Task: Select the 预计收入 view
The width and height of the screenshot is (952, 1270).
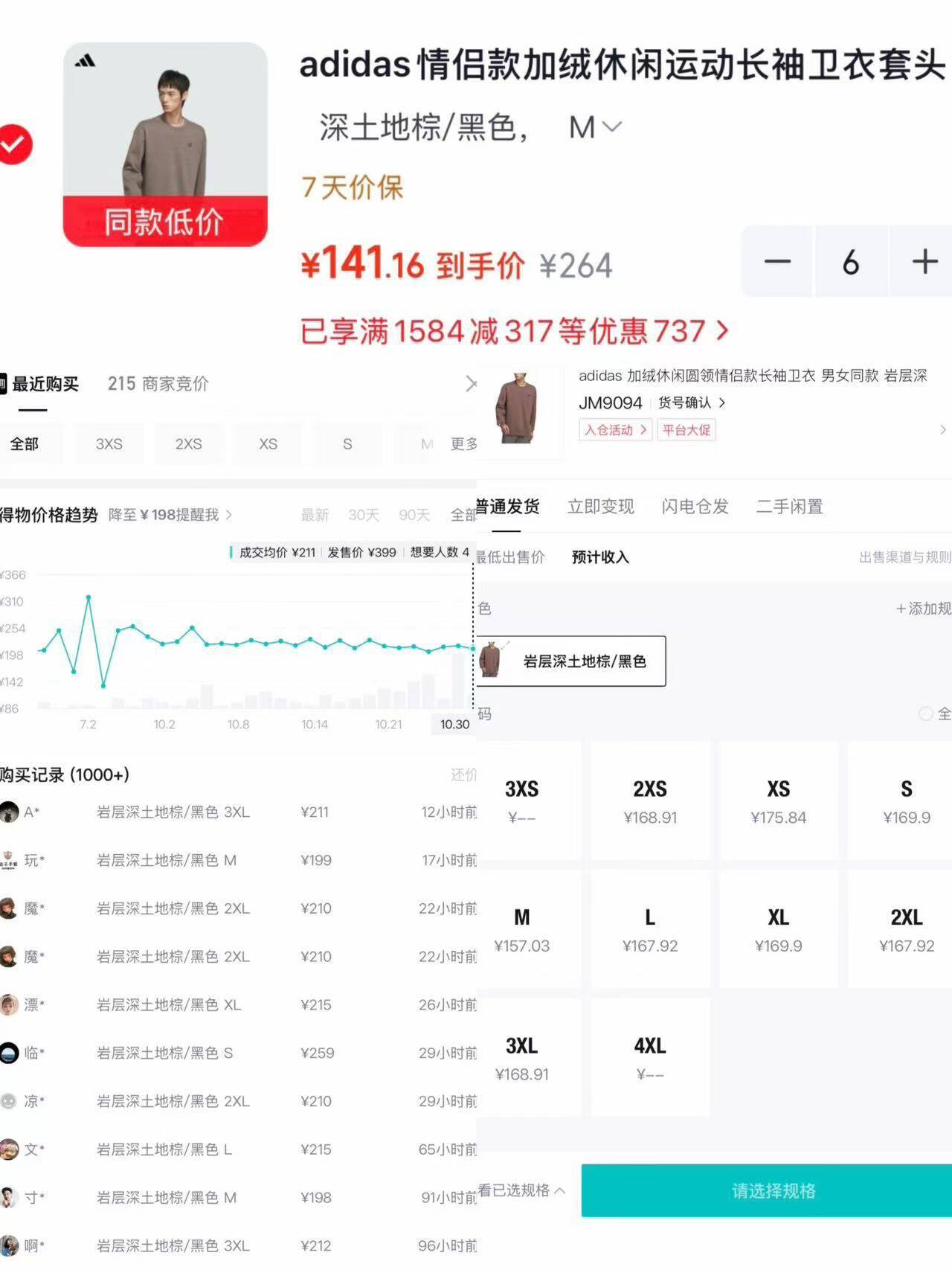Action: [600, 557]
